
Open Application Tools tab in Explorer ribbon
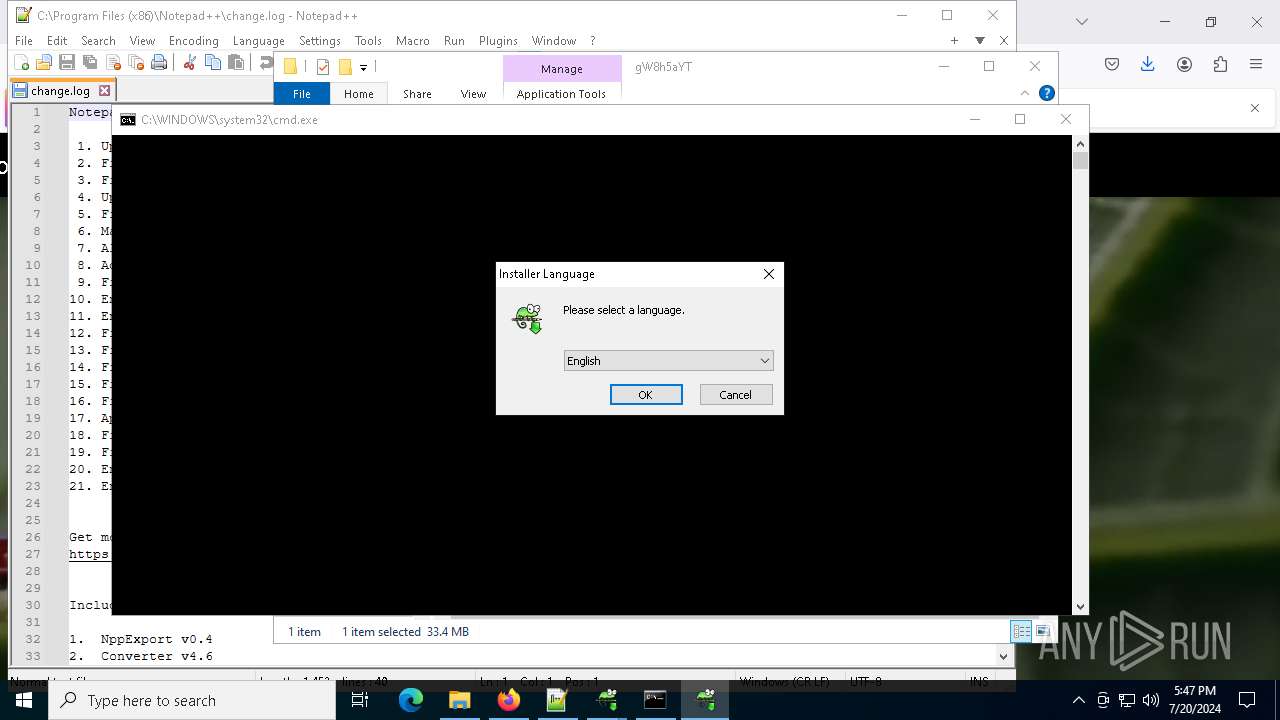pos(561,94)
